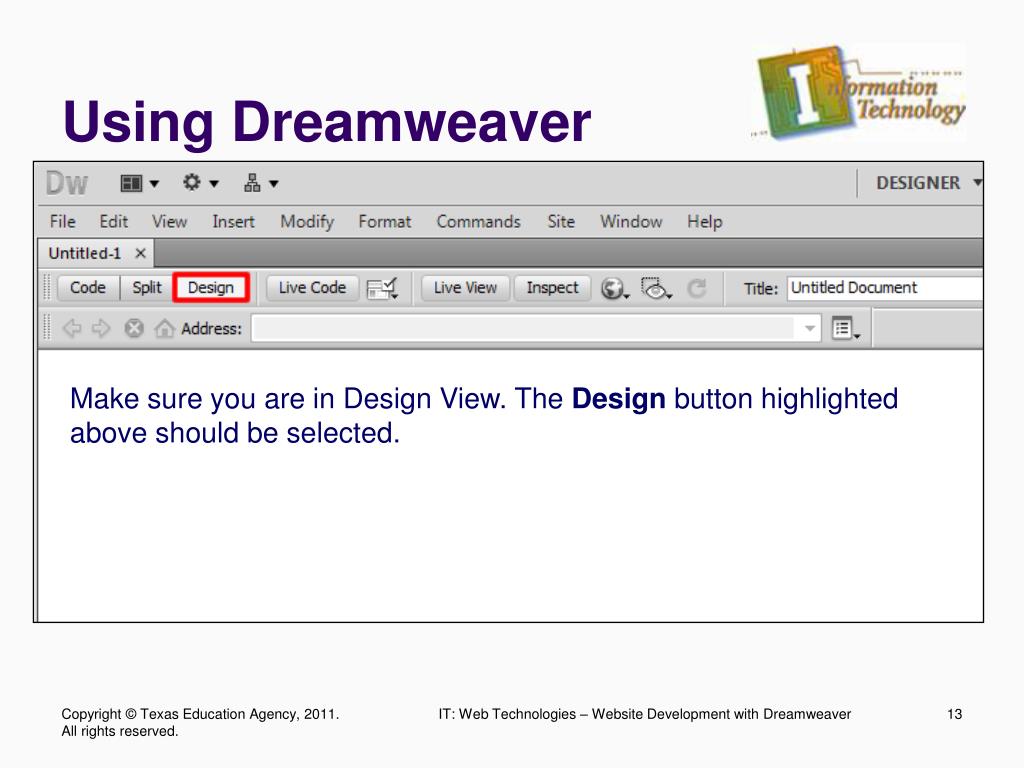This screenshot has width=1024, height=768.
Task: Open the Site management icon menu
Action: point(261,184)
